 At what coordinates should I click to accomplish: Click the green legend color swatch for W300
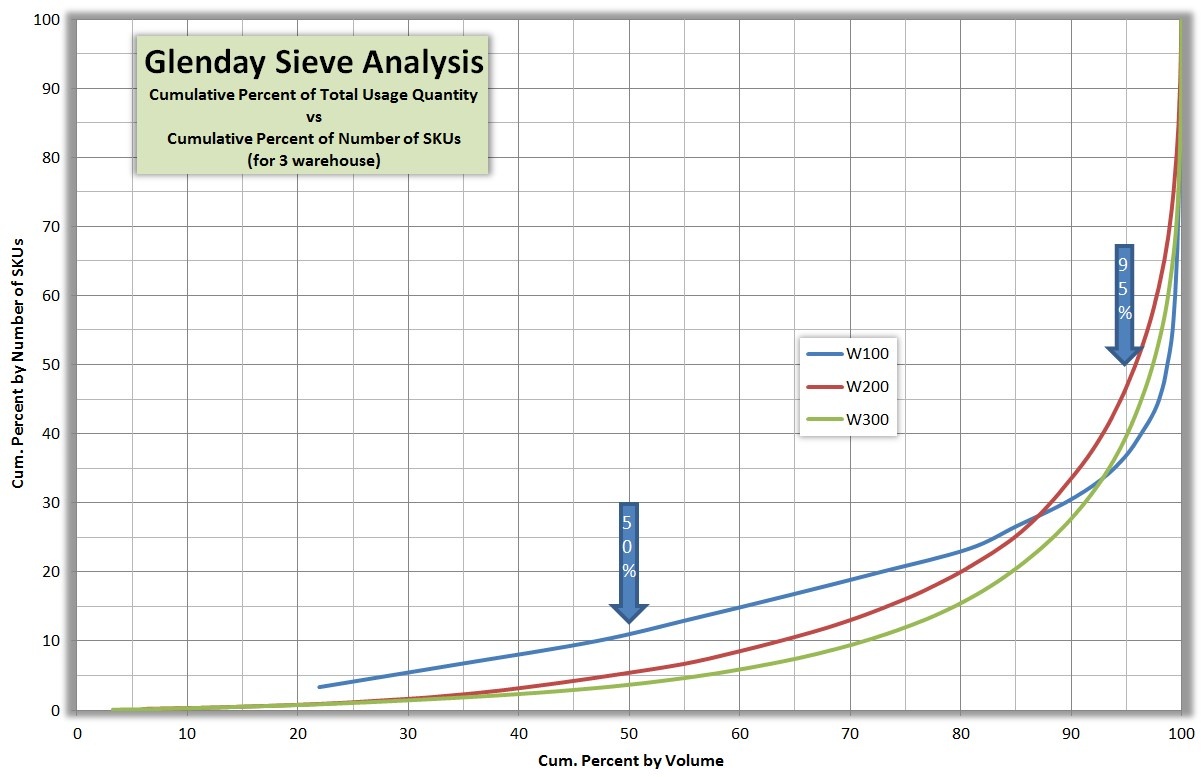[x=825, y=419]
